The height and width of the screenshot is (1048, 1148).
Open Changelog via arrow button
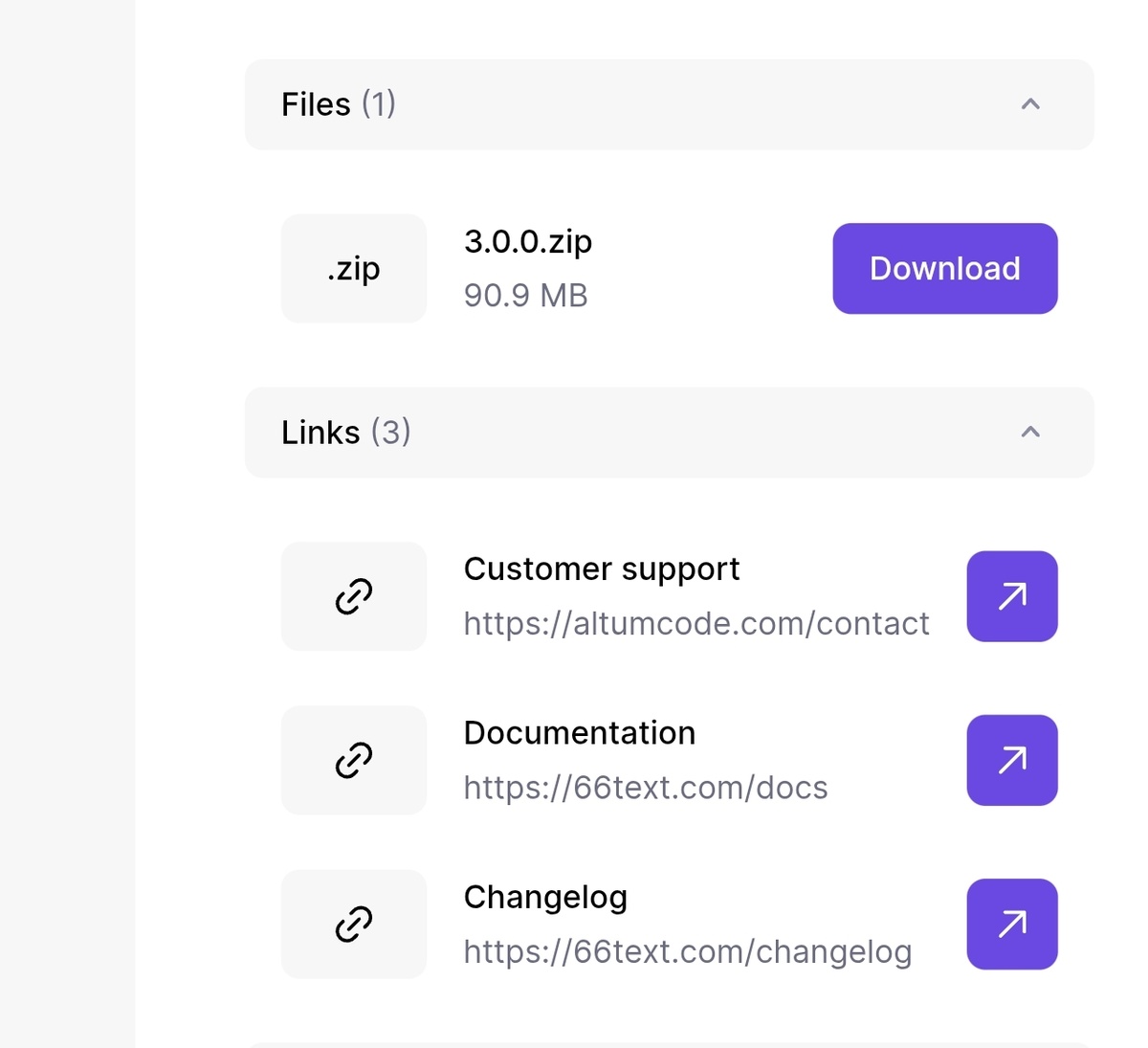(1011, 925)
